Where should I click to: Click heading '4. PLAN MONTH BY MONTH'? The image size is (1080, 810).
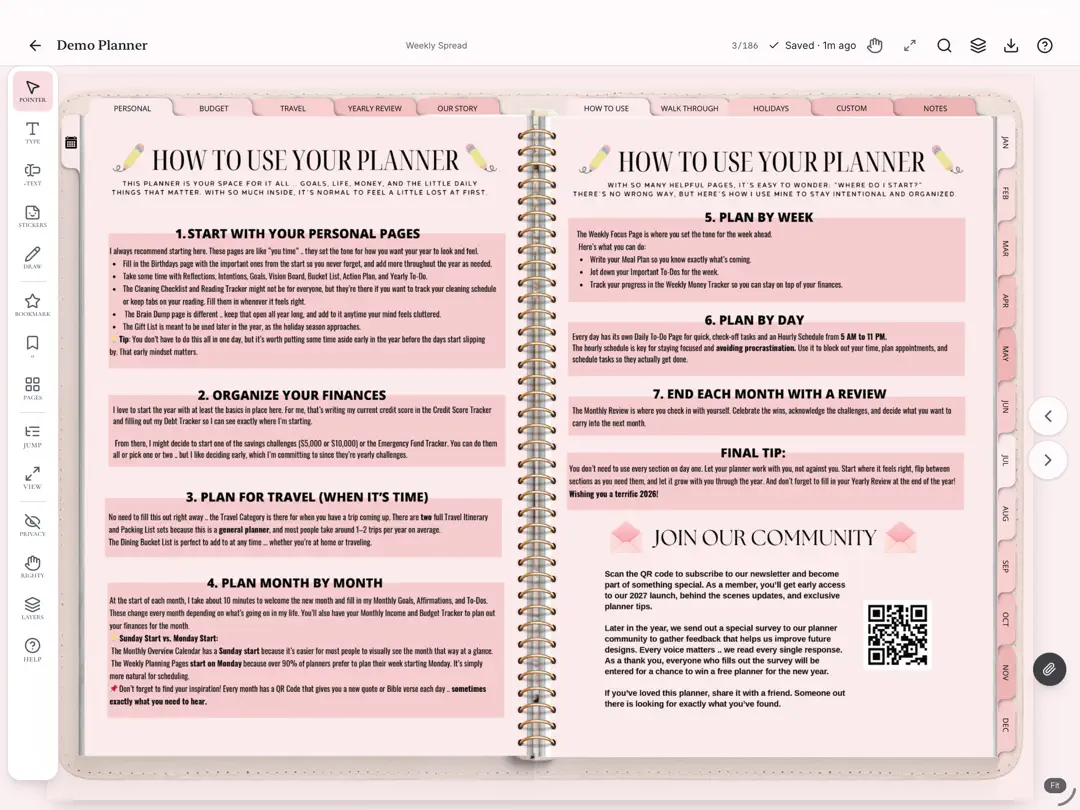pyautogui.click(x=295, y=583)
